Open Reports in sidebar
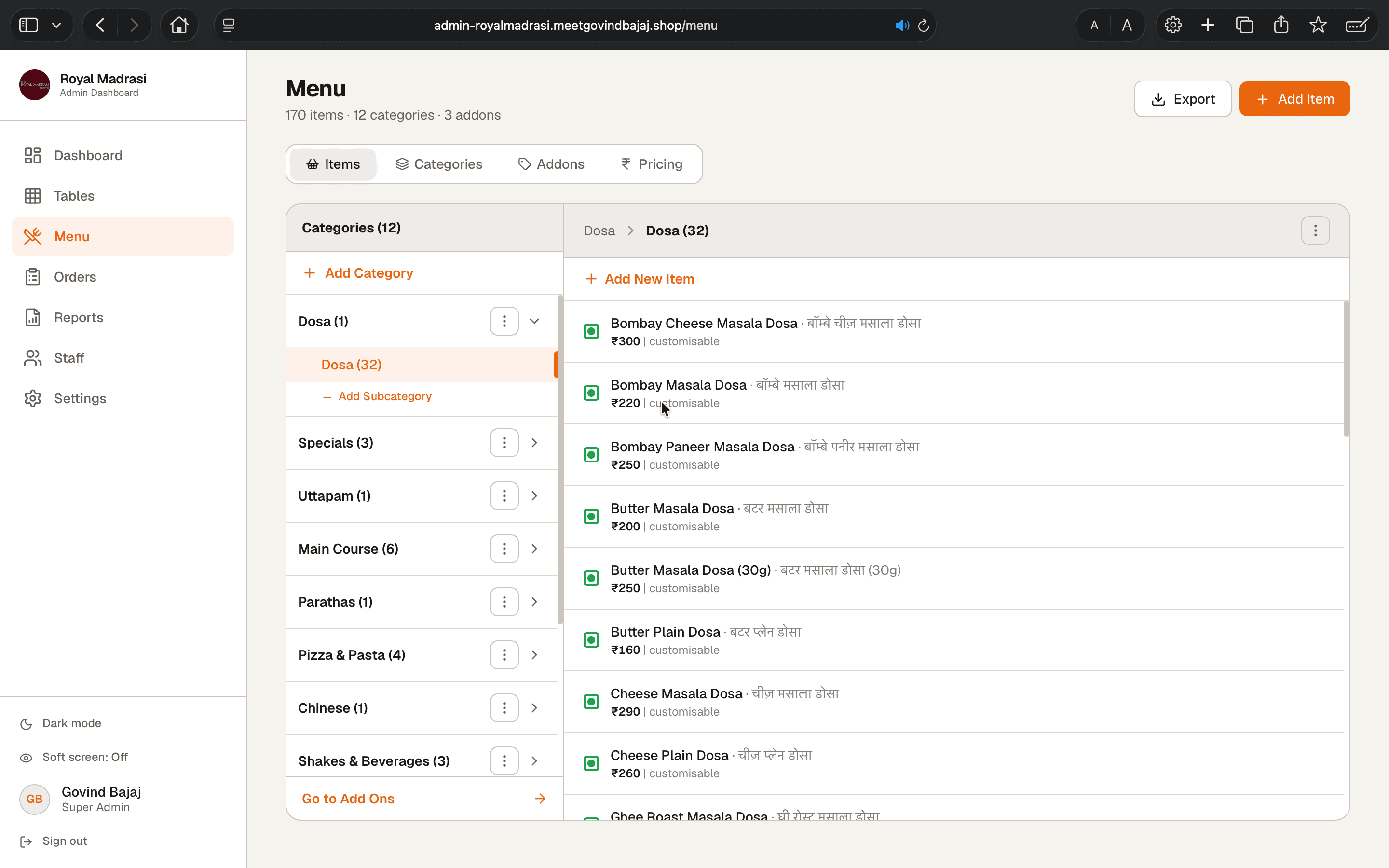 (x=123, y=317)
